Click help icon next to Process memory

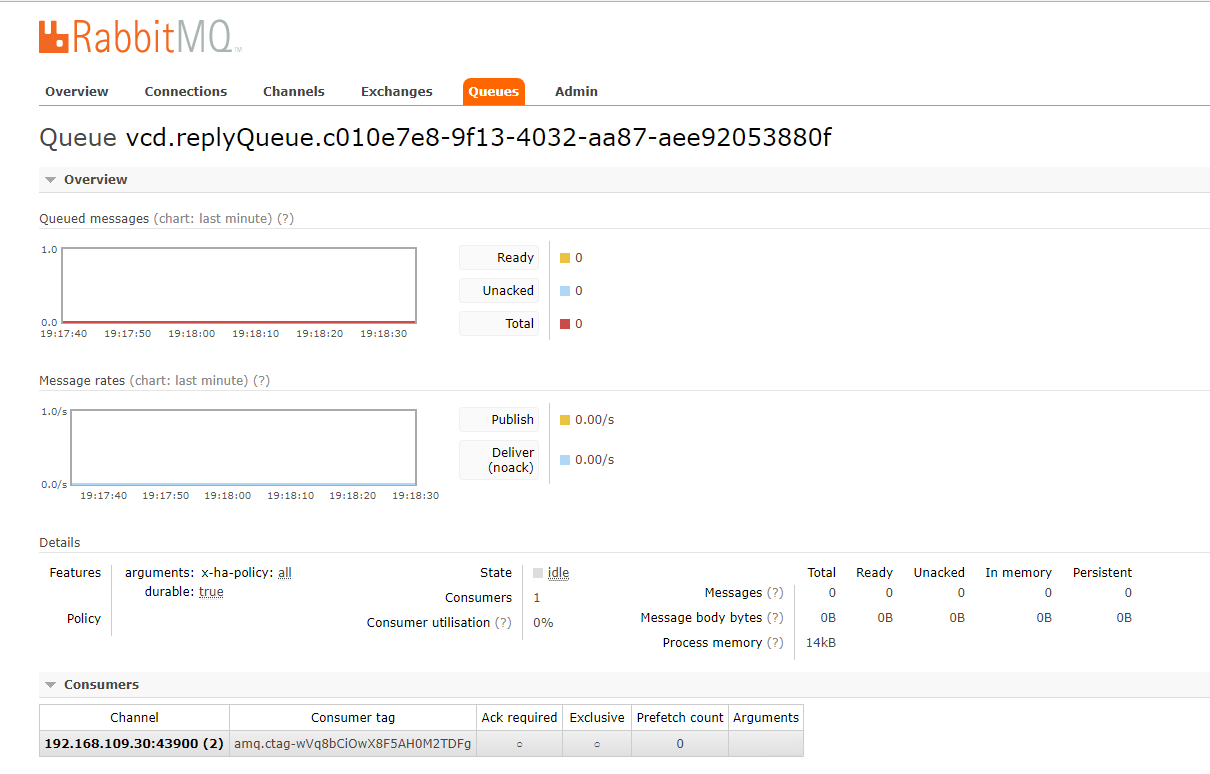pos(775,642)
